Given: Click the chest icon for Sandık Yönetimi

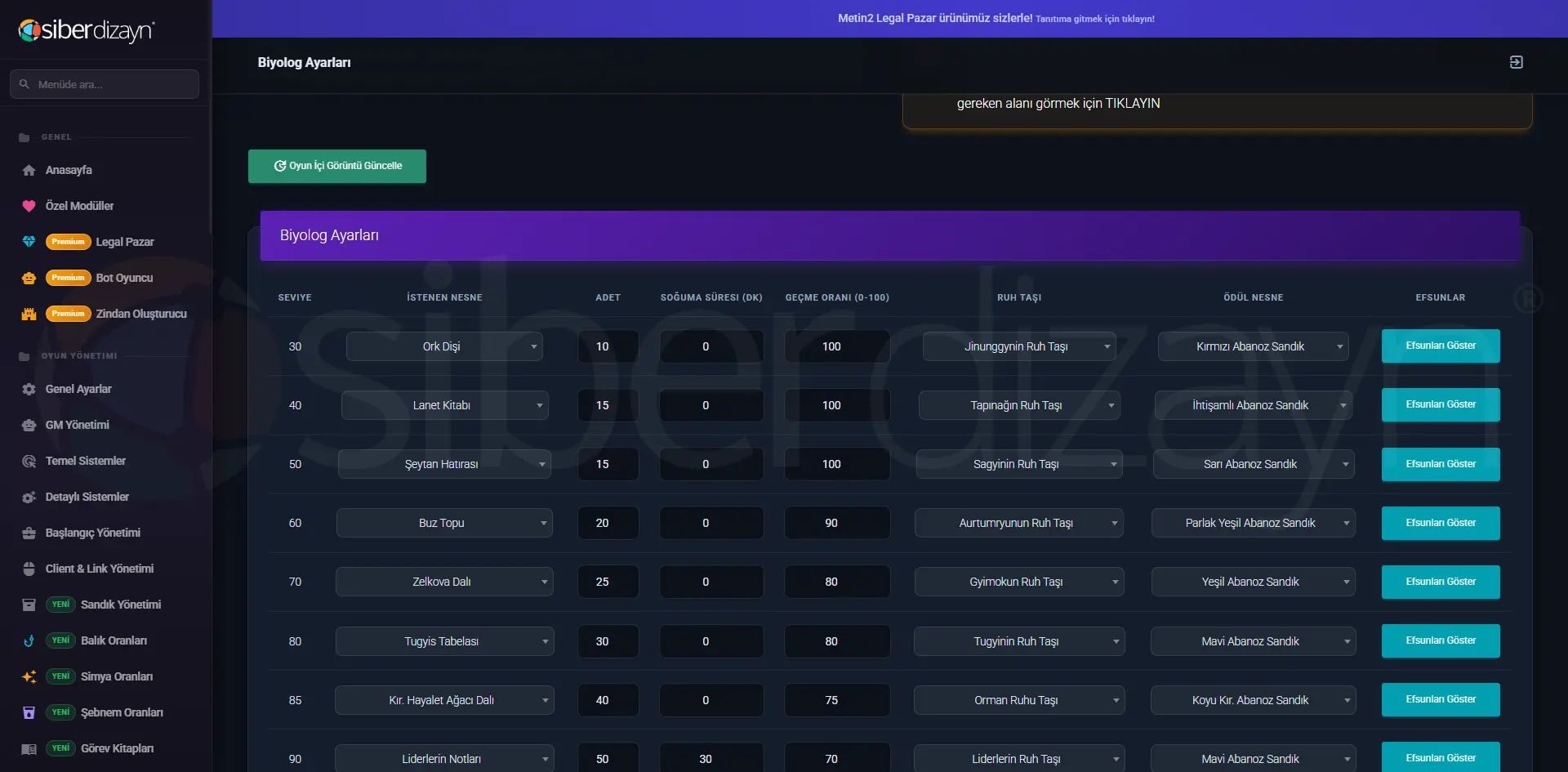Looking at the screenshot, I should (29, 605).
